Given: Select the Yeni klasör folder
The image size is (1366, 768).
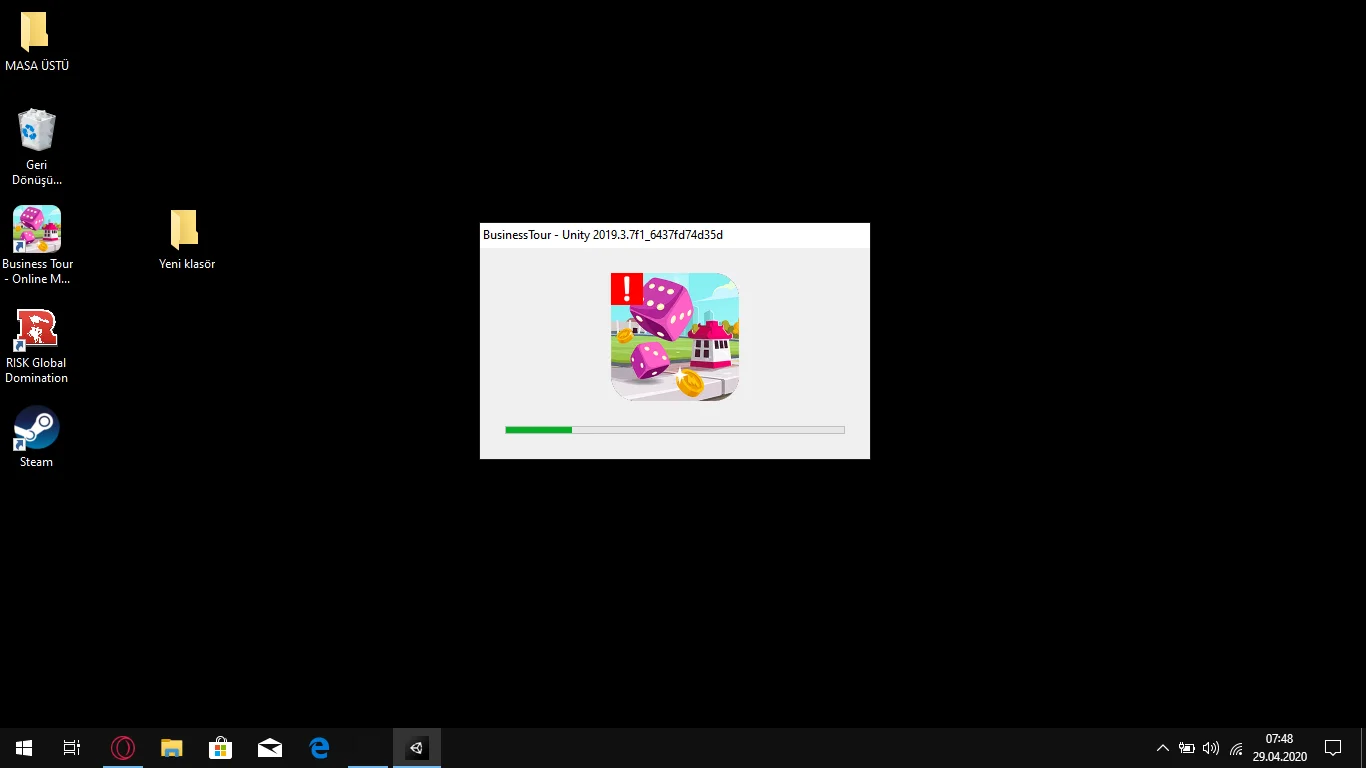Looking at the screenshot, I should [x=187, y=240].
